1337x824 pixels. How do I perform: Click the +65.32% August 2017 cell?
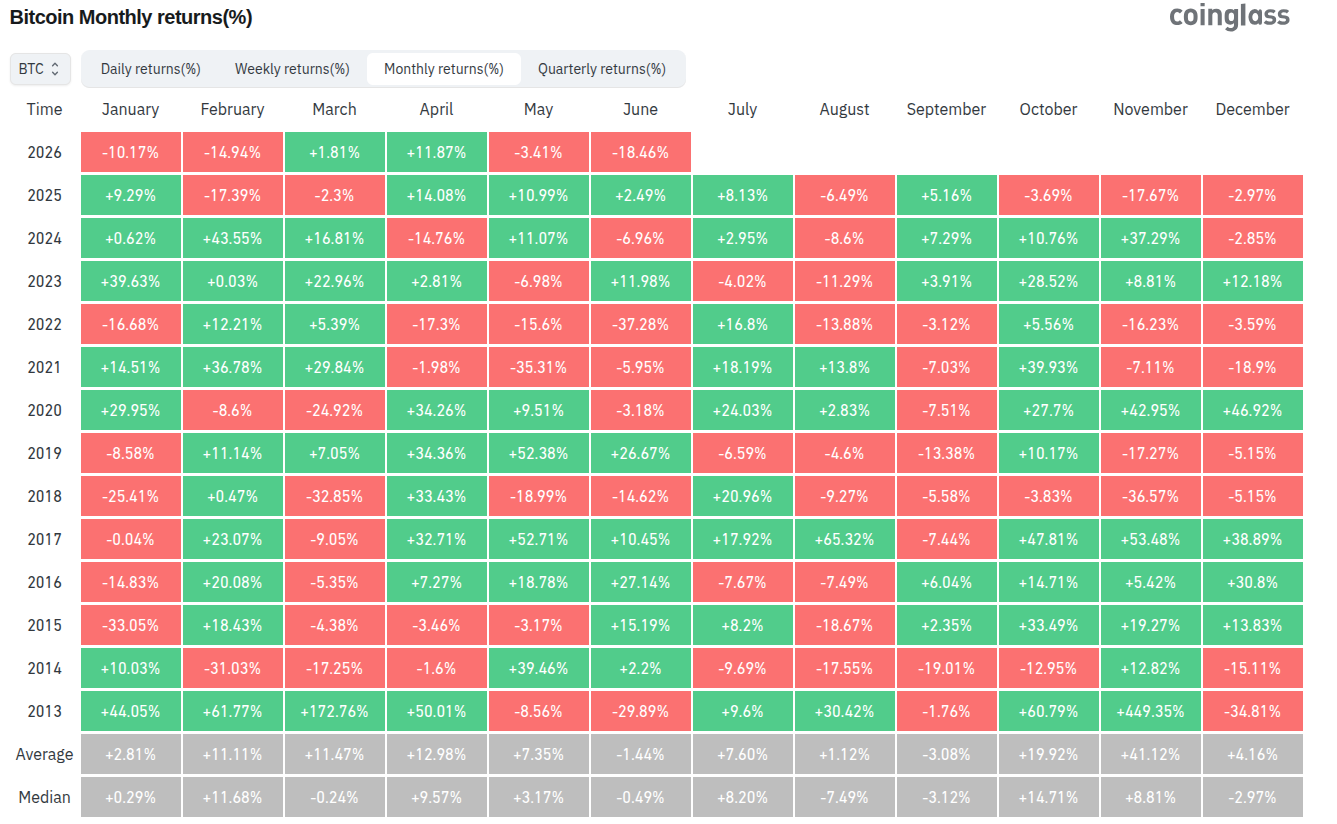point(845,539)
